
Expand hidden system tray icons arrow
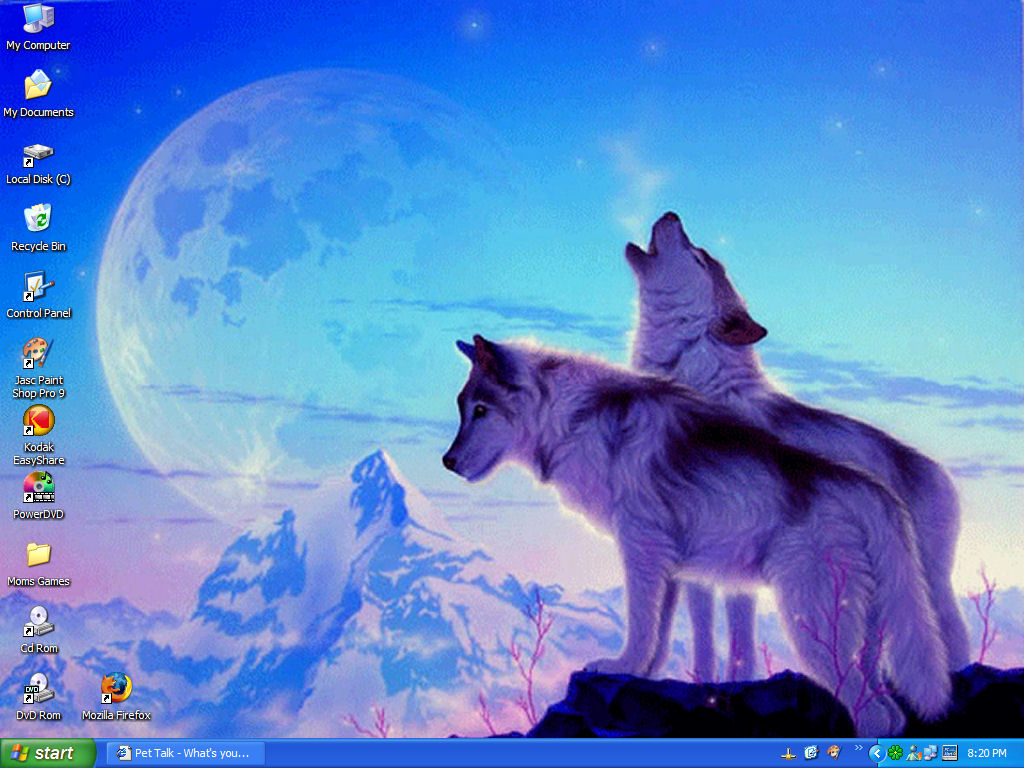tap(877, 753)
